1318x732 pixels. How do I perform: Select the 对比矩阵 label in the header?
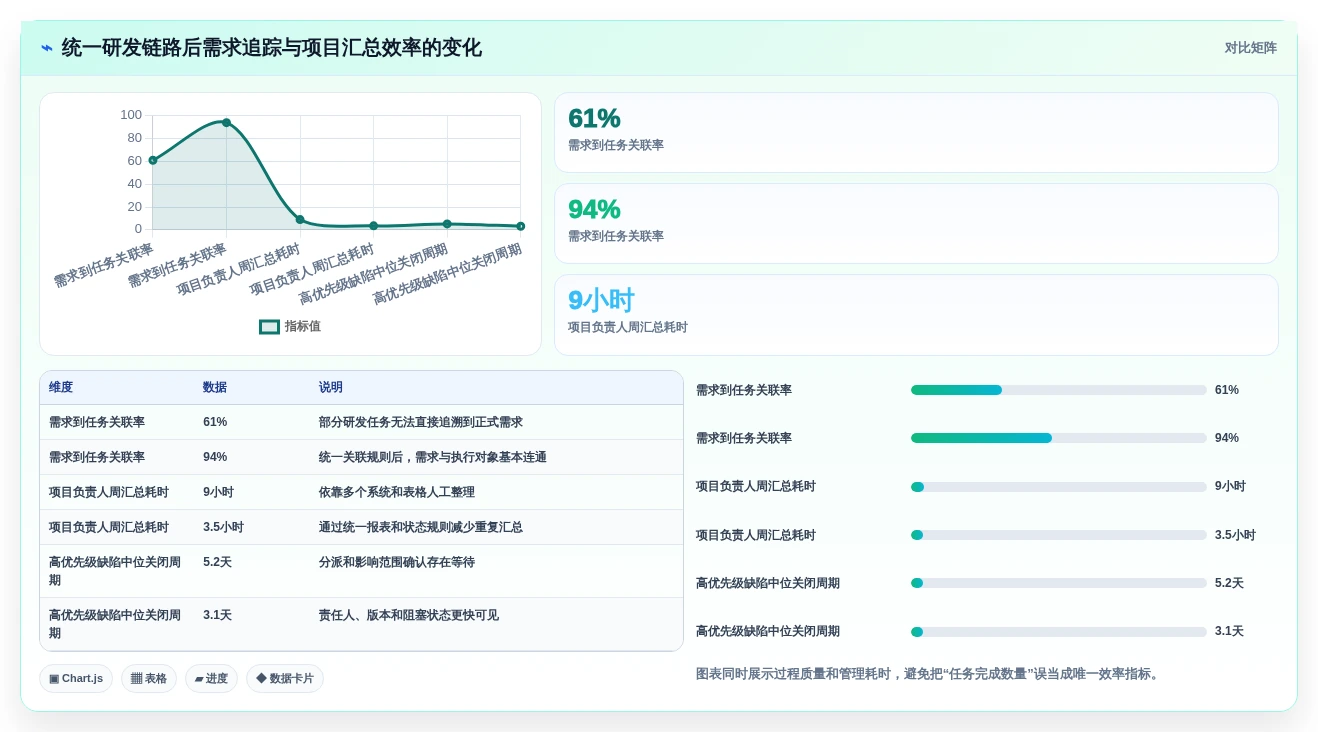point(1250,48)
